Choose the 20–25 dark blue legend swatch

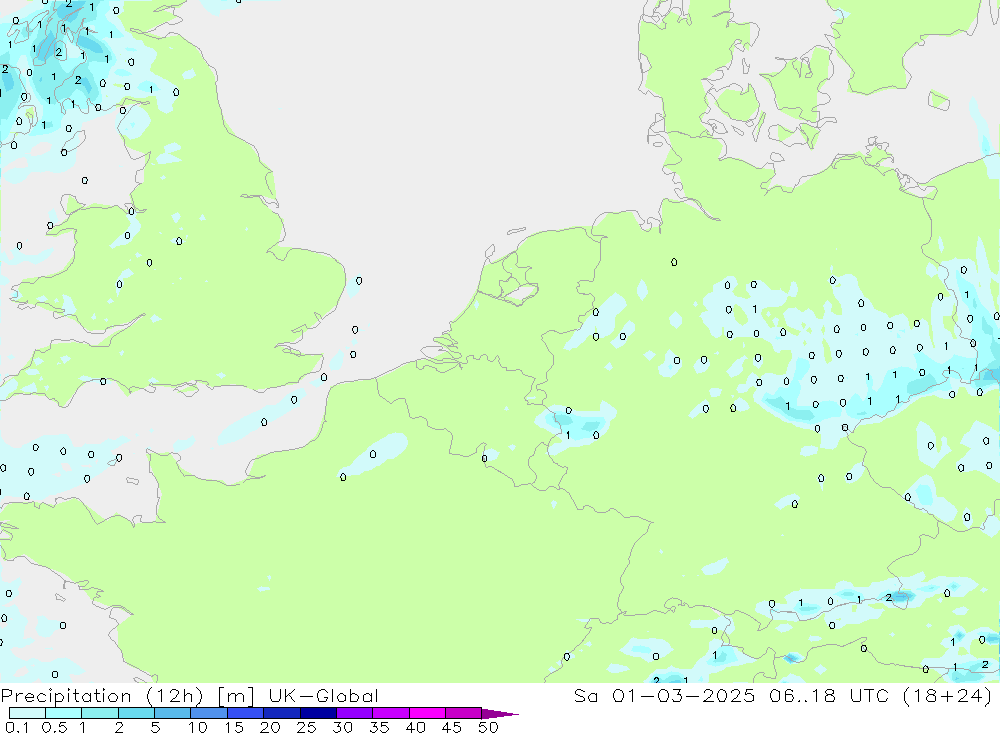coord(281,713)
